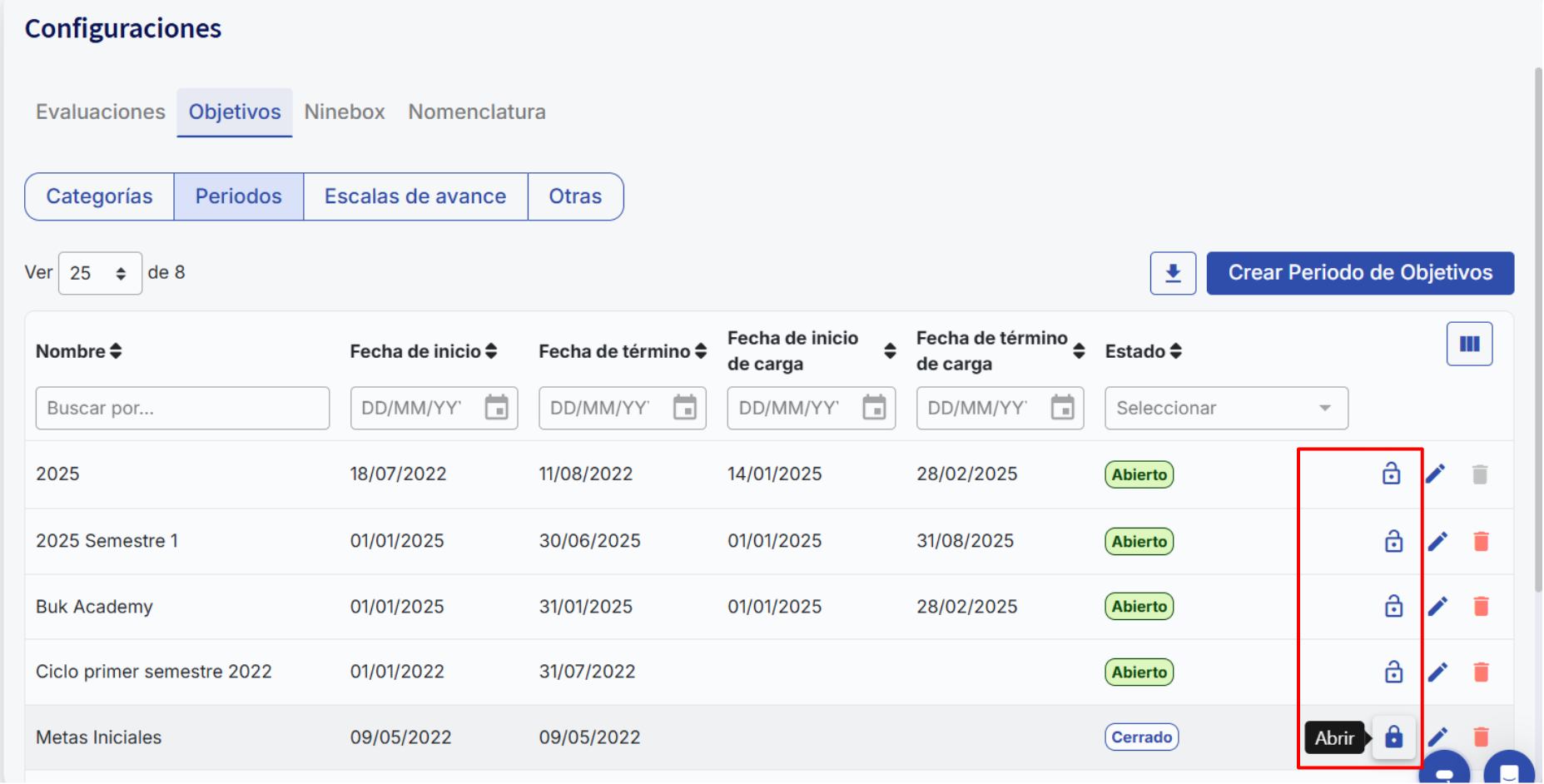Close the Buk Academy period with lock
The height and width of the screenshot is (784, 1544).
(x=1393, y=607)
